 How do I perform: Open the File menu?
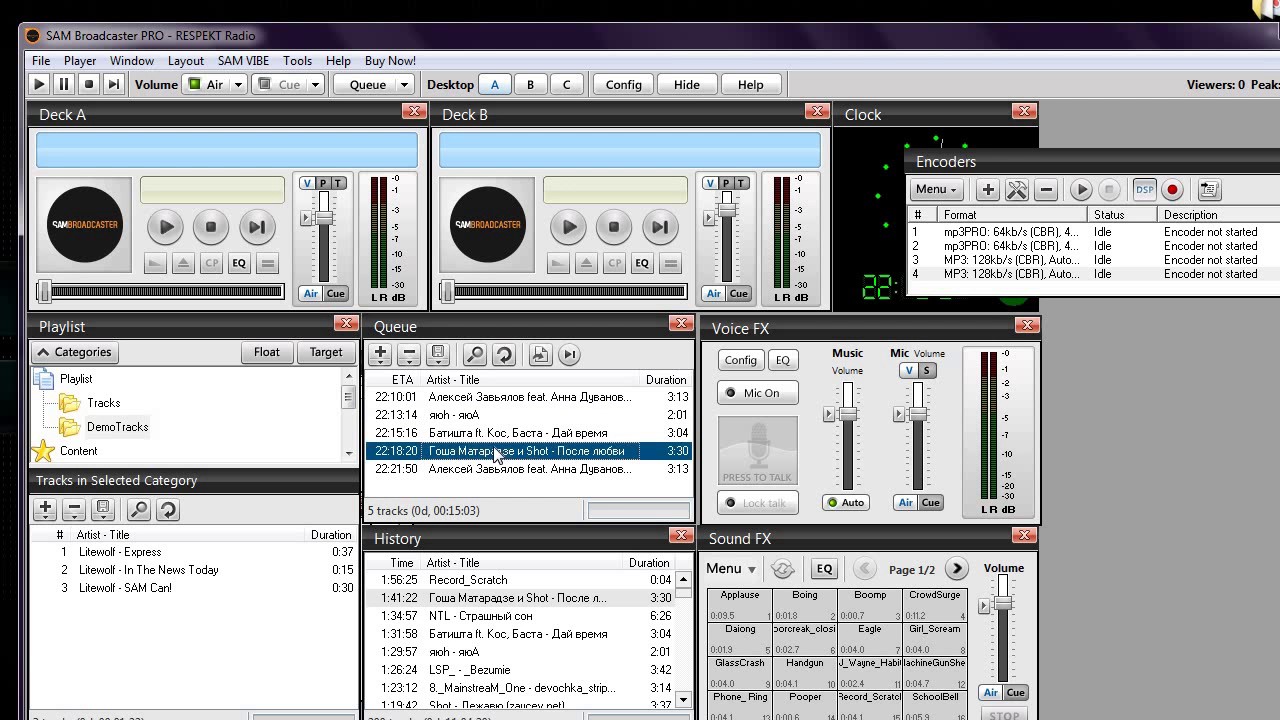tap(41, 60)
